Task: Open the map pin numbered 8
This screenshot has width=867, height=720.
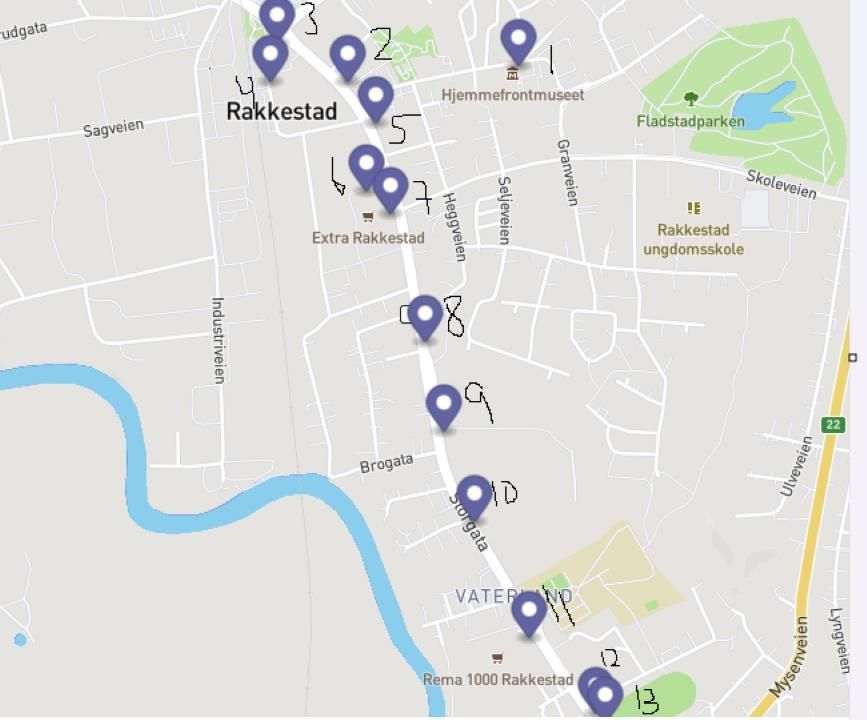Action: (x=425, y=316)
